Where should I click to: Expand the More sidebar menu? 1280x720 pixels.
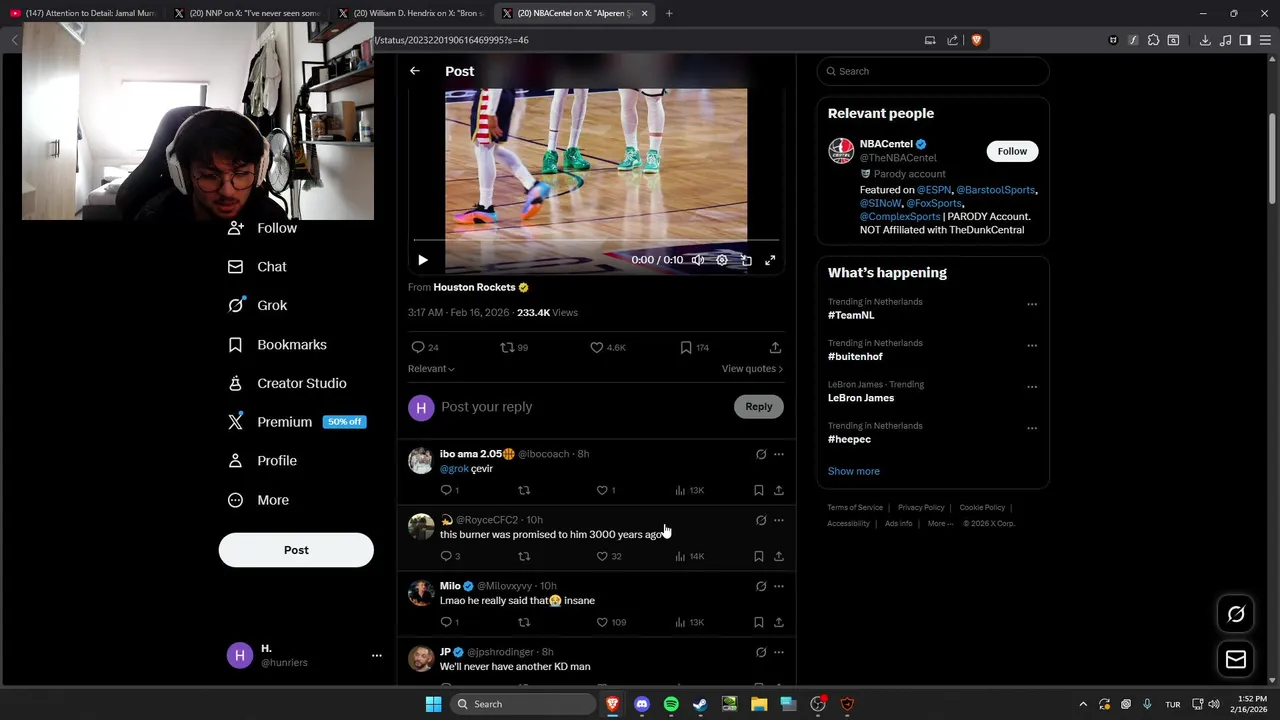pos(259,500)
